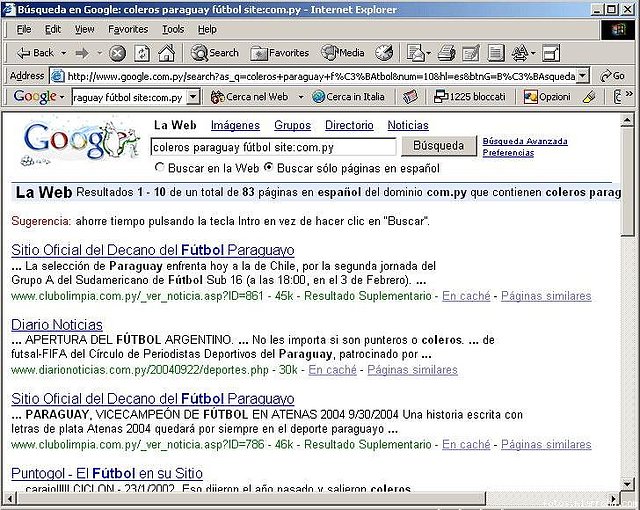Click the Mail toolbar icon
Screen dimensions: 640x510
pos(415,53)
